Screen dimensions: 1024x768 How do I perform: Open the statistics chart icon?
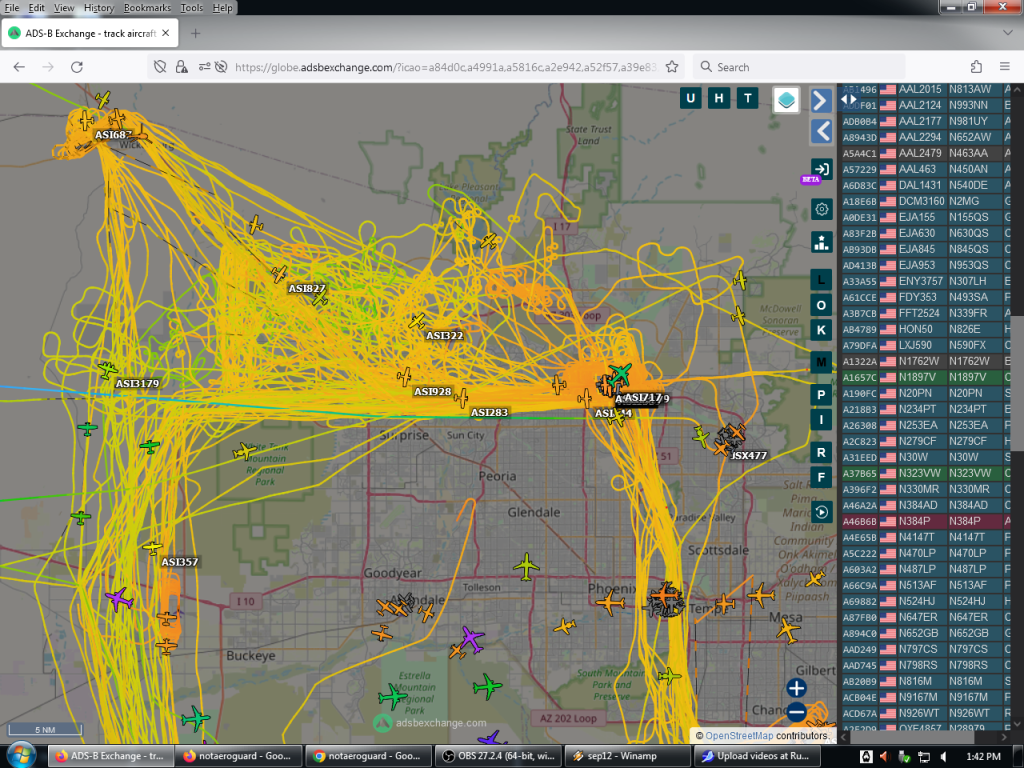pyautogui.click(x=821, y=242)
